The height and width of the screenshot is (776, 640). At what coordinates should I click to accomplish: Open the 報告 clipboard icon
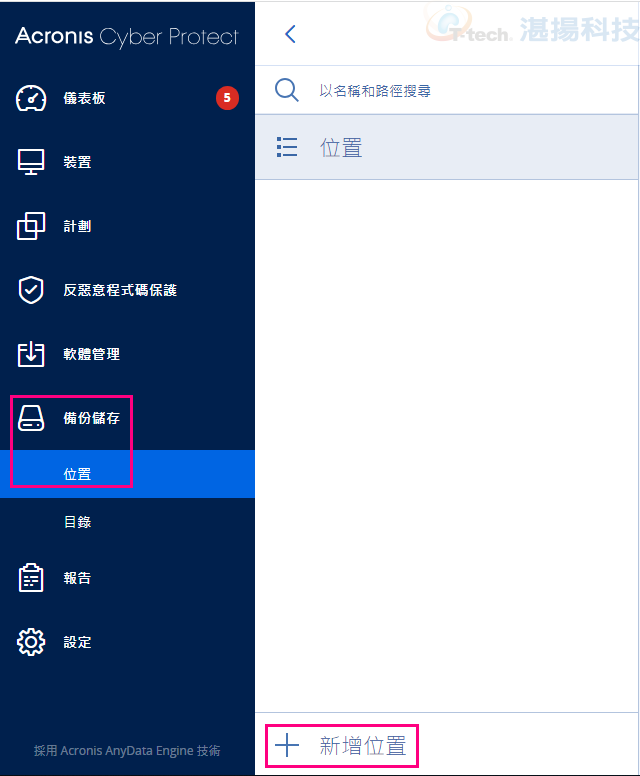[x=31, y=578]
